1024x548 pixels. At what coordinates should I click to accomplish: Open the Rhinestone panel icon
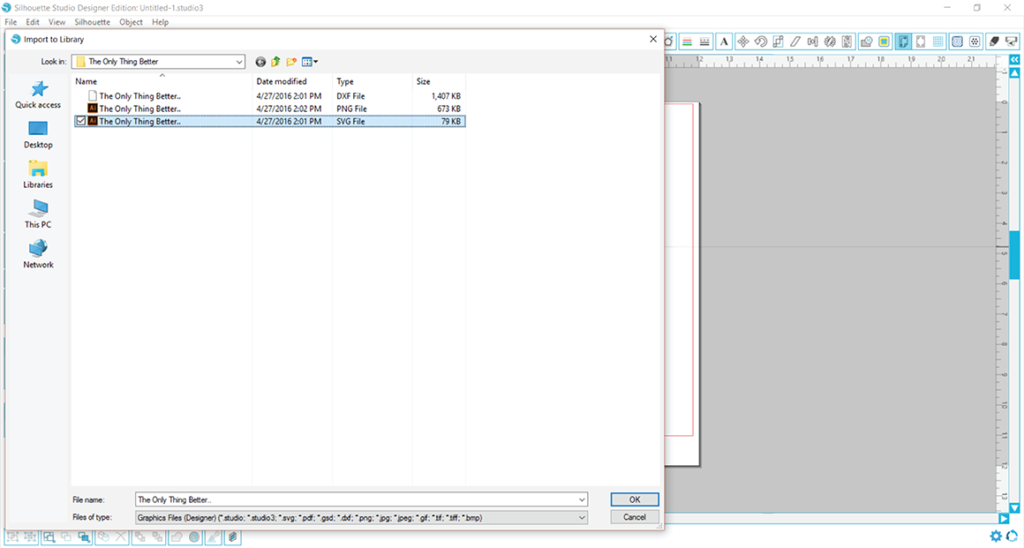point(975,42)
